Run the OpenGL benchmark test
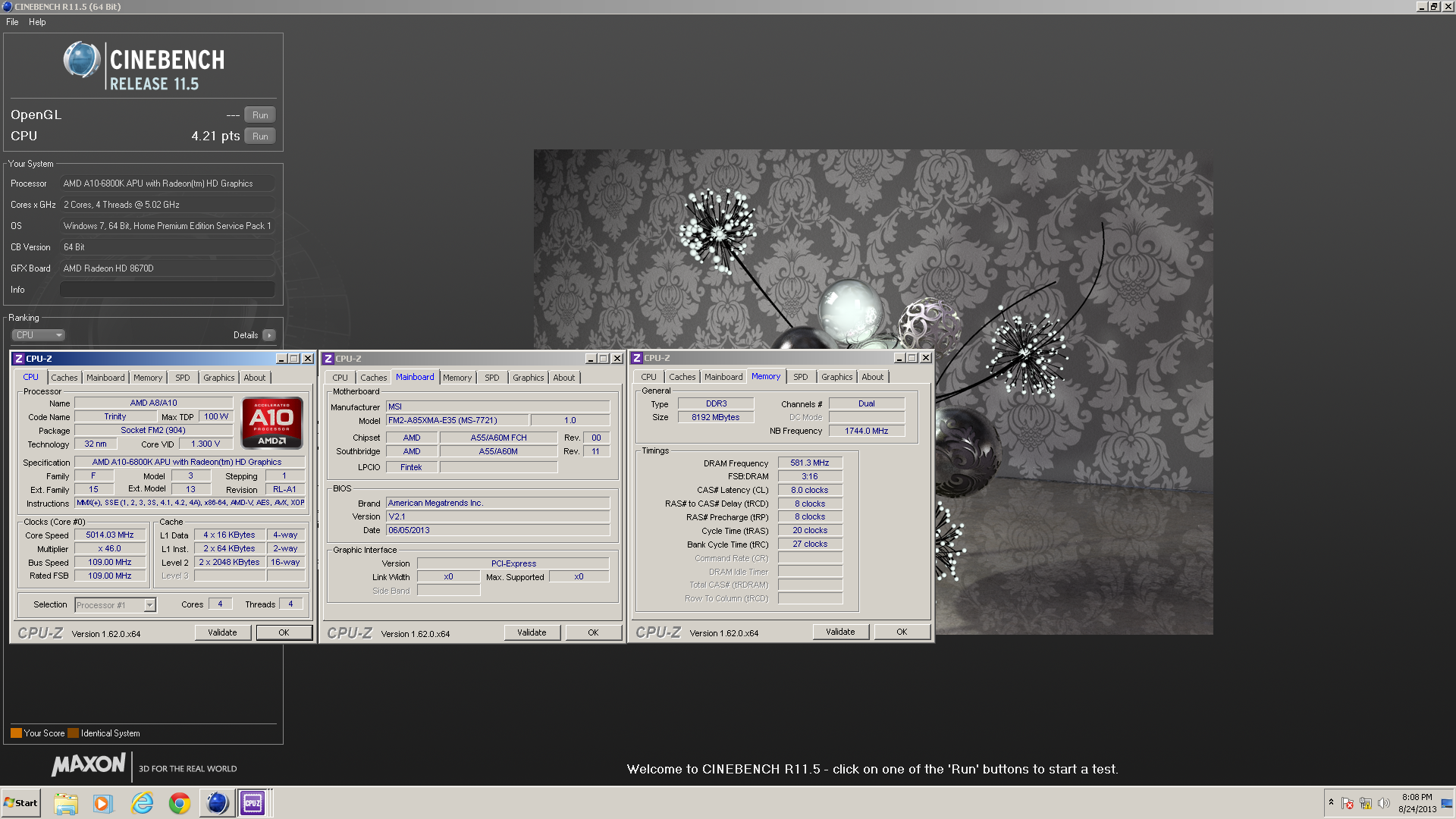The height and width of the screenshot is (819, 1456). (260, 115)
